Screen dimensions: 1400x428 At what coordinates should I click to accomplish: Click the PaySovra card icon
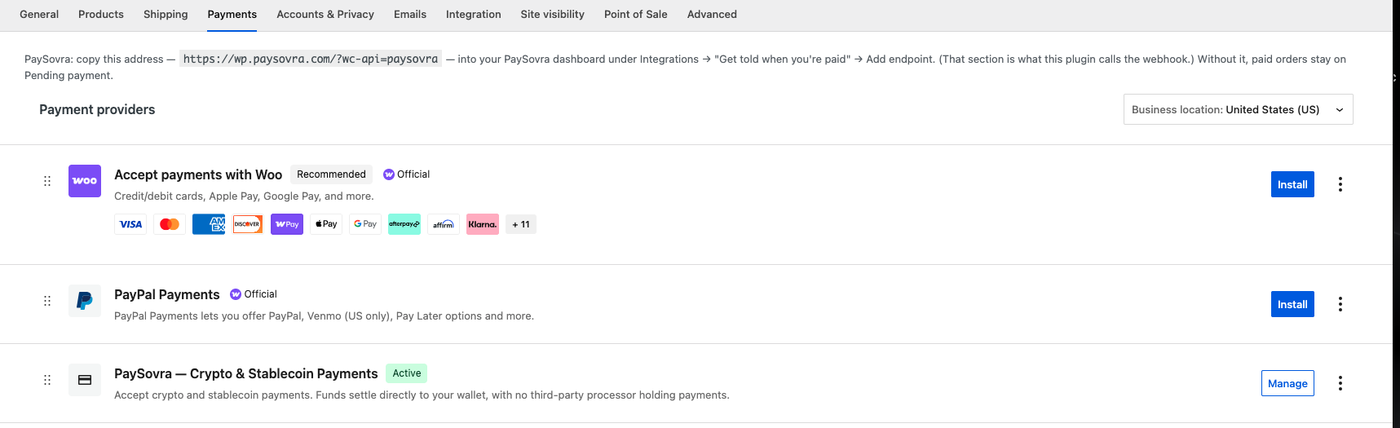(85, 380)
